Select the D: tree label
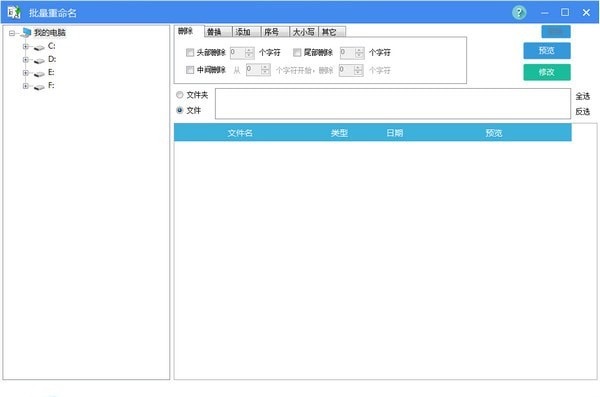The image size is (600, 397). (x=52, y=59)
